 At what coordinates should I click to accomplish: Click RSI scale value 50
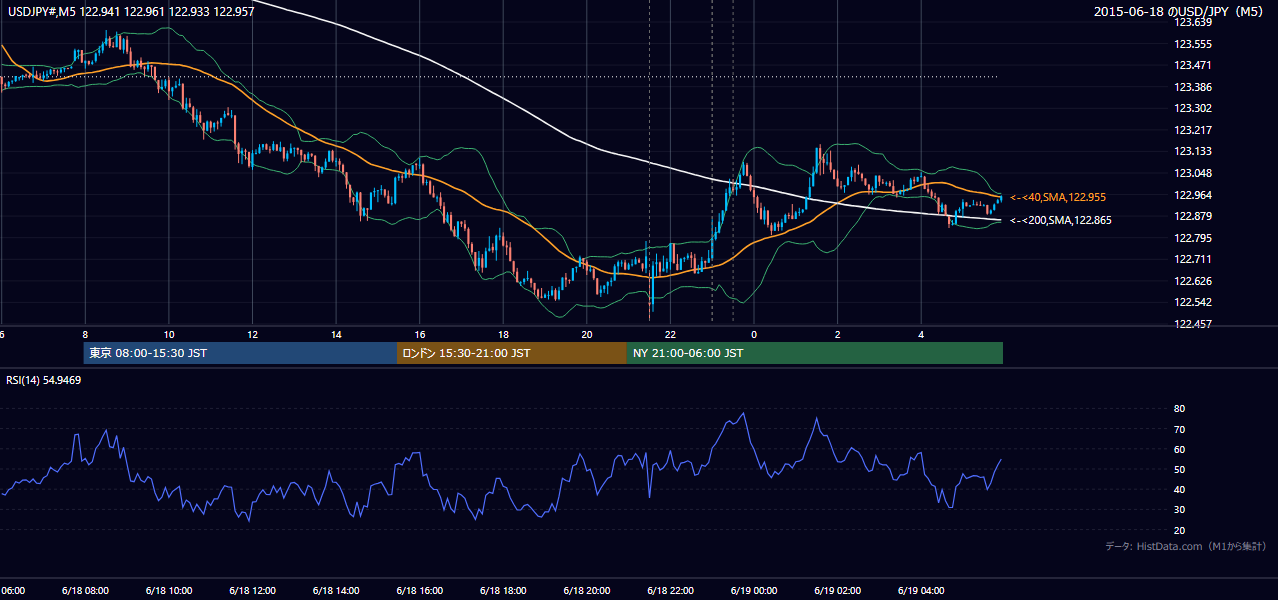[x=1179, y=470]
